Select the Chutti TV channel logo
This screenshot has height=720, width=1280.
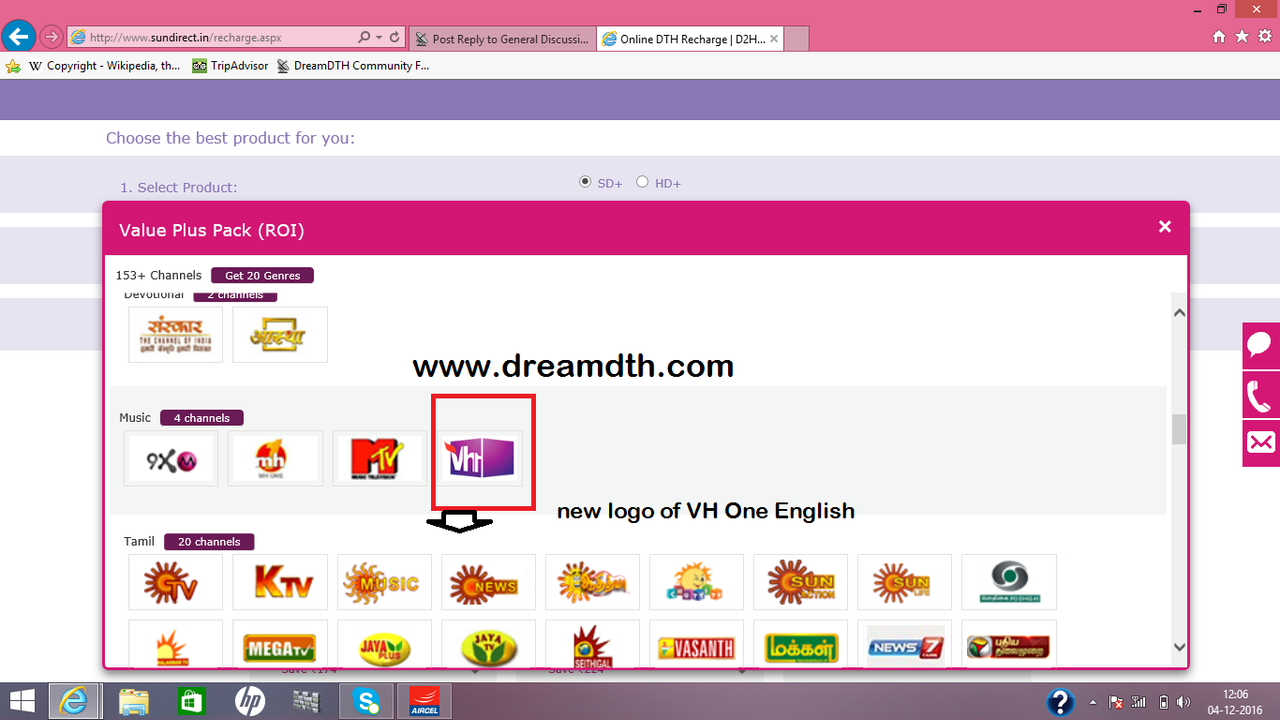696,582
